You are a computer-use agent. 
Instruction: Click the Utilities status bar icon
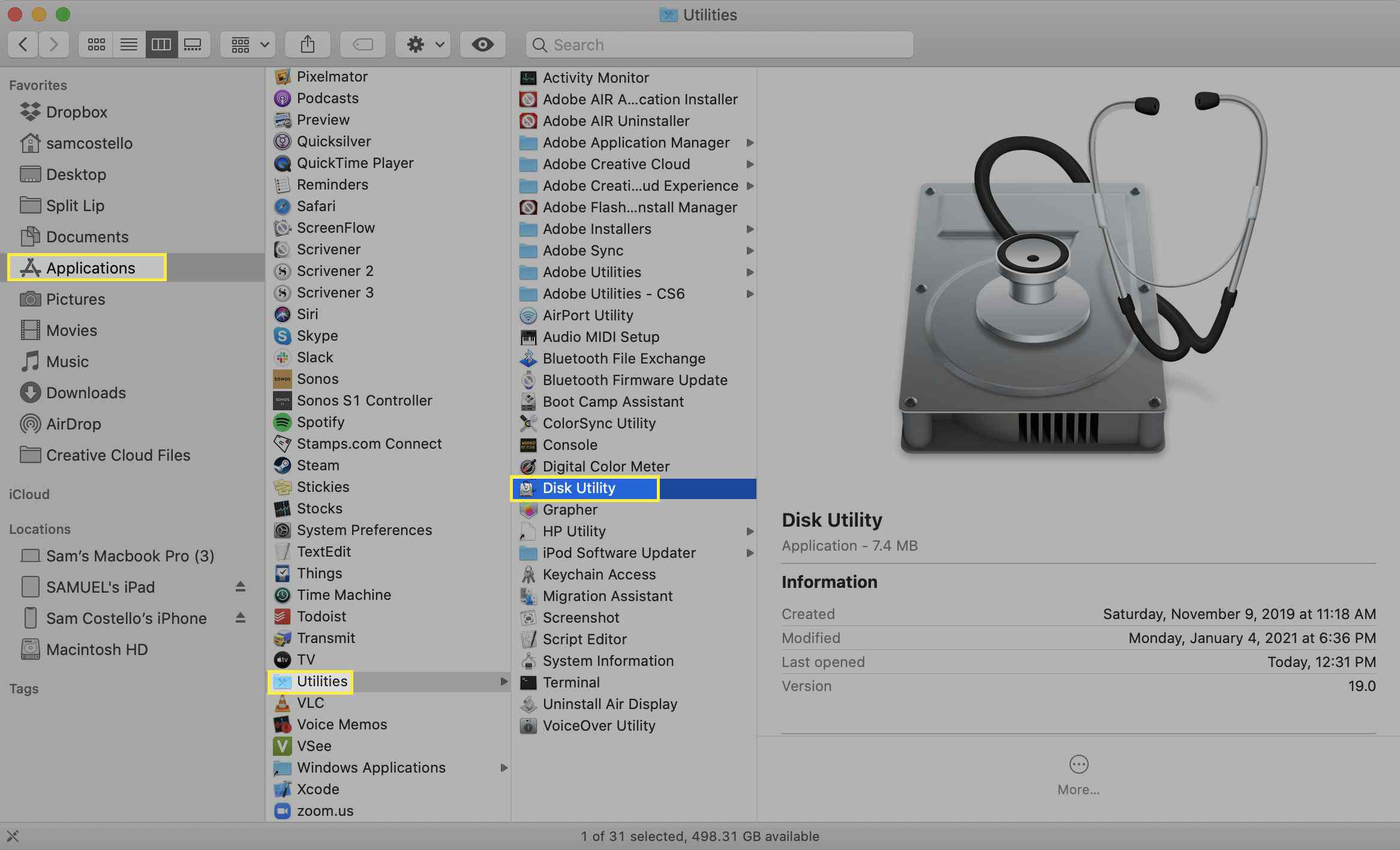(x=13, y=836)
